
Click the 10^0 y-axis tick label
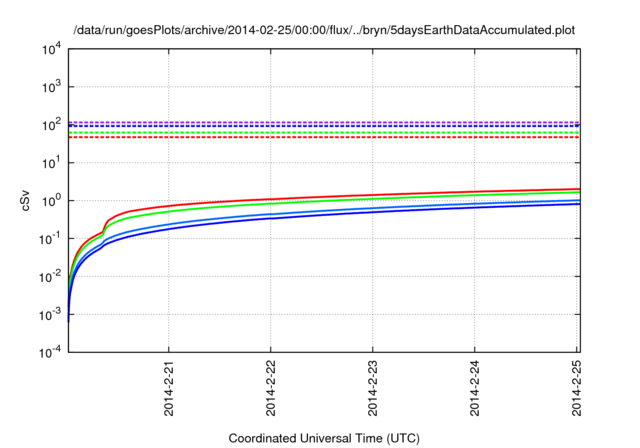tap(51, 201)
